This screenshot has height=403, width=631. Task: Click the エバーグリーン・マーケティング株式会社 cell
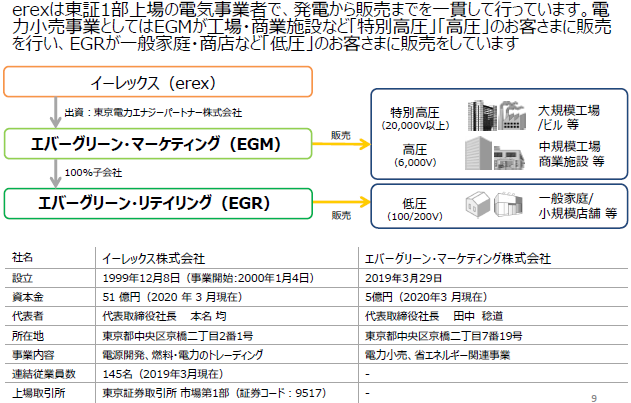[458, 258]
